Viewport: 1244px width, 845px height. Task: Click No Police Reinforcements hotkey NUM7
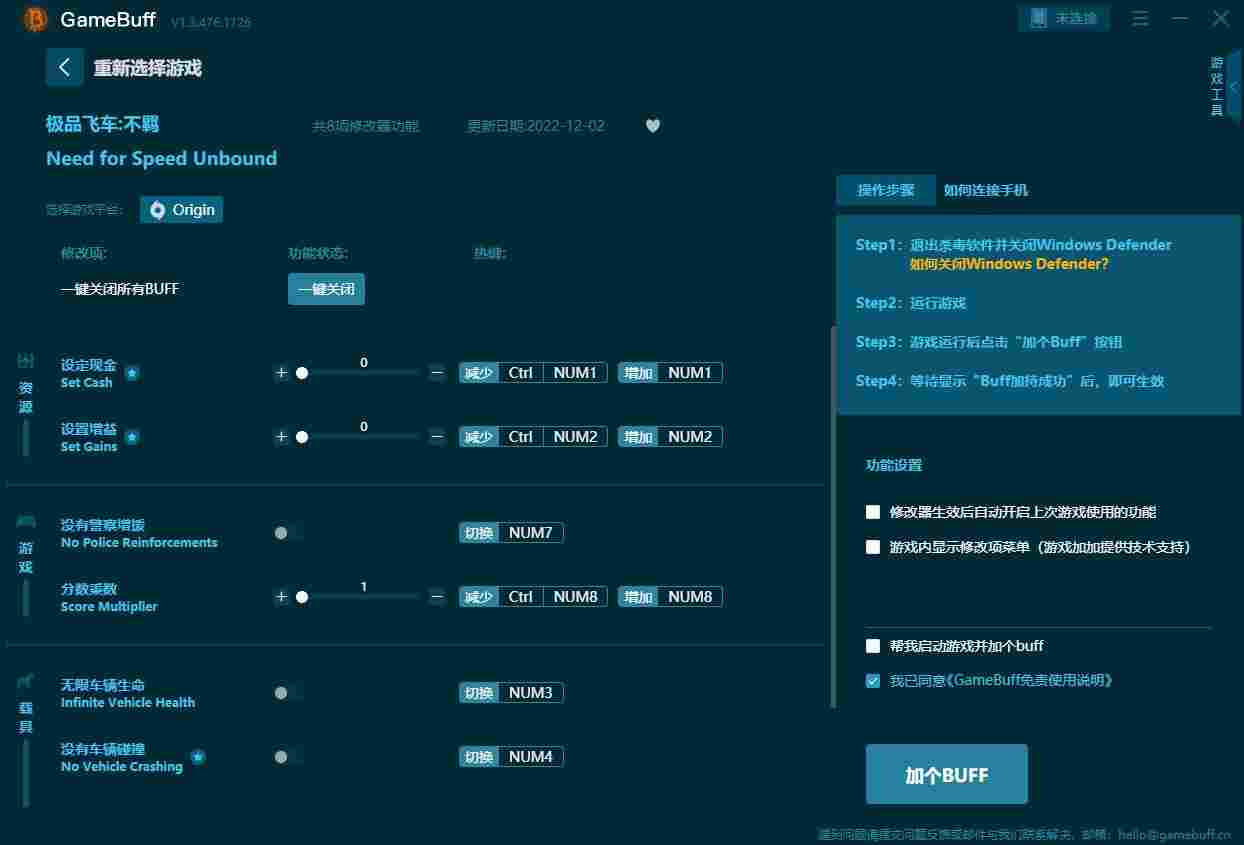(x=511, y=533)
